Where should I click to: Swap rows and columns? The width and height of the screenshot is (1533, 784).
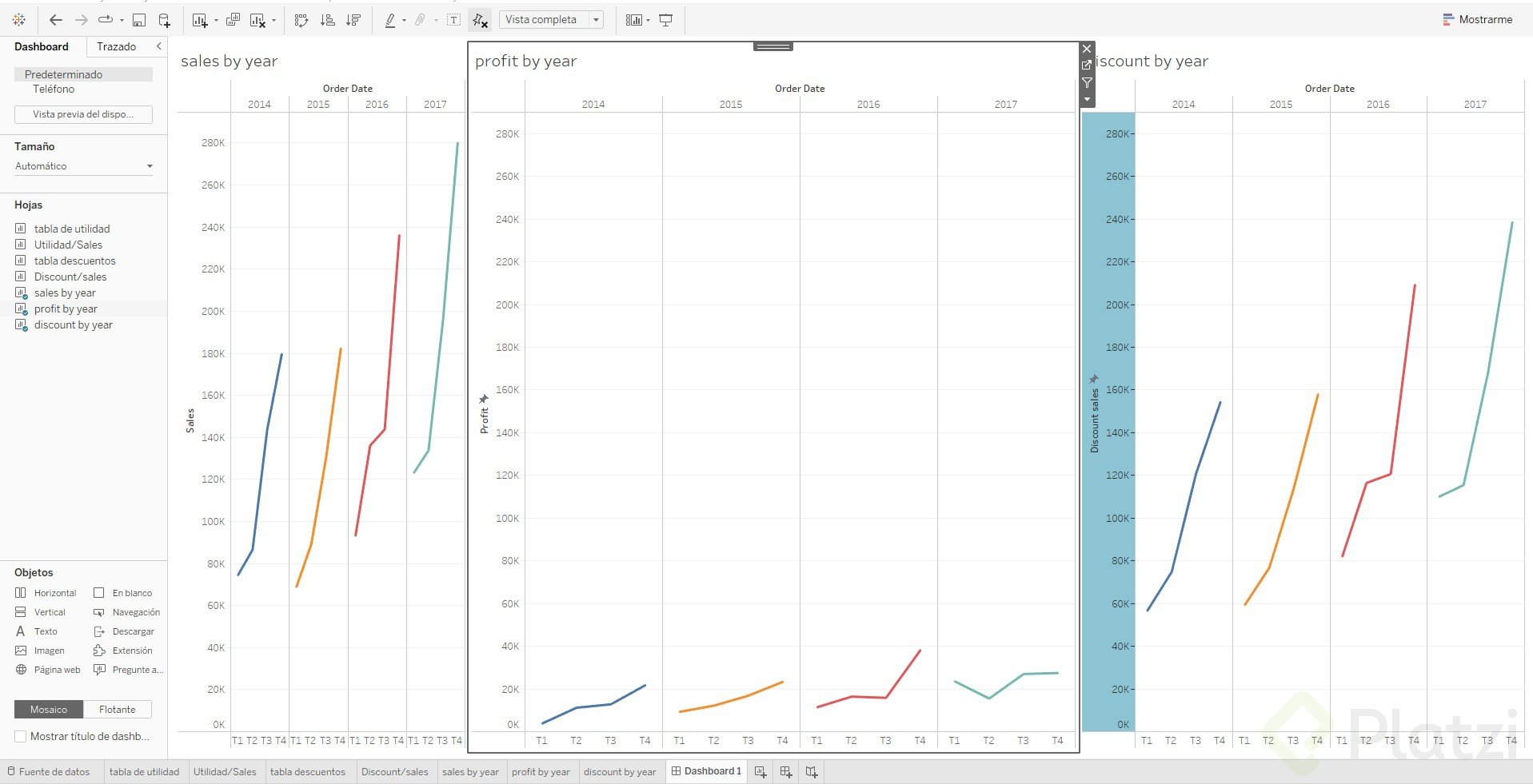tap(301, 20)
